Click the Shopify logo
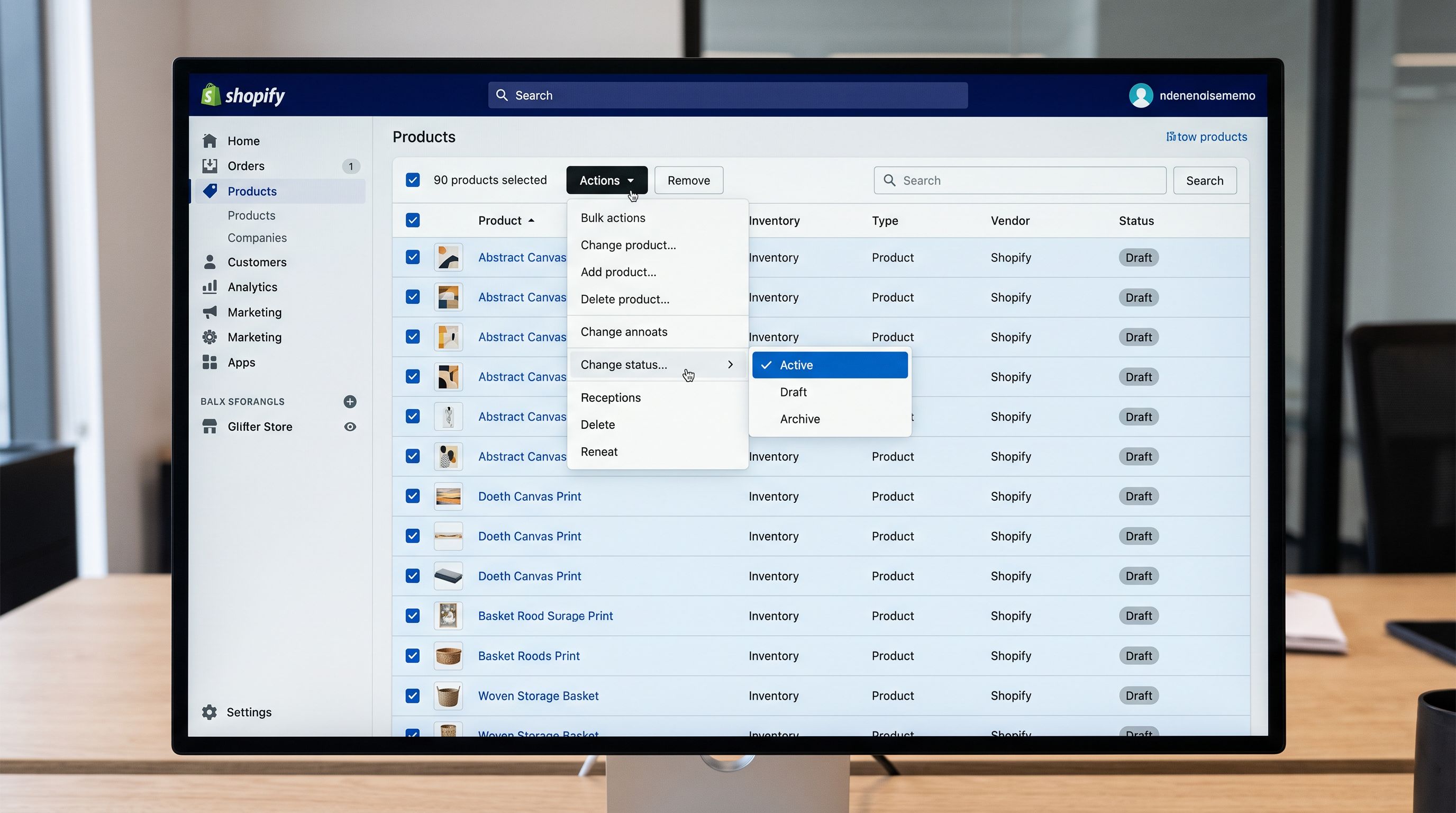This screenshot has width=1456, height=813. [243, 95]
